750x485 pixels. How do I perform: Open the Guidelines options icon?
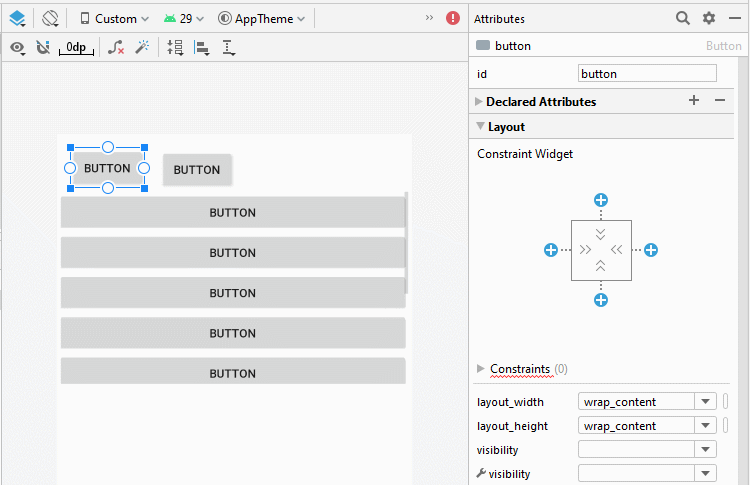tap(229, 47)
